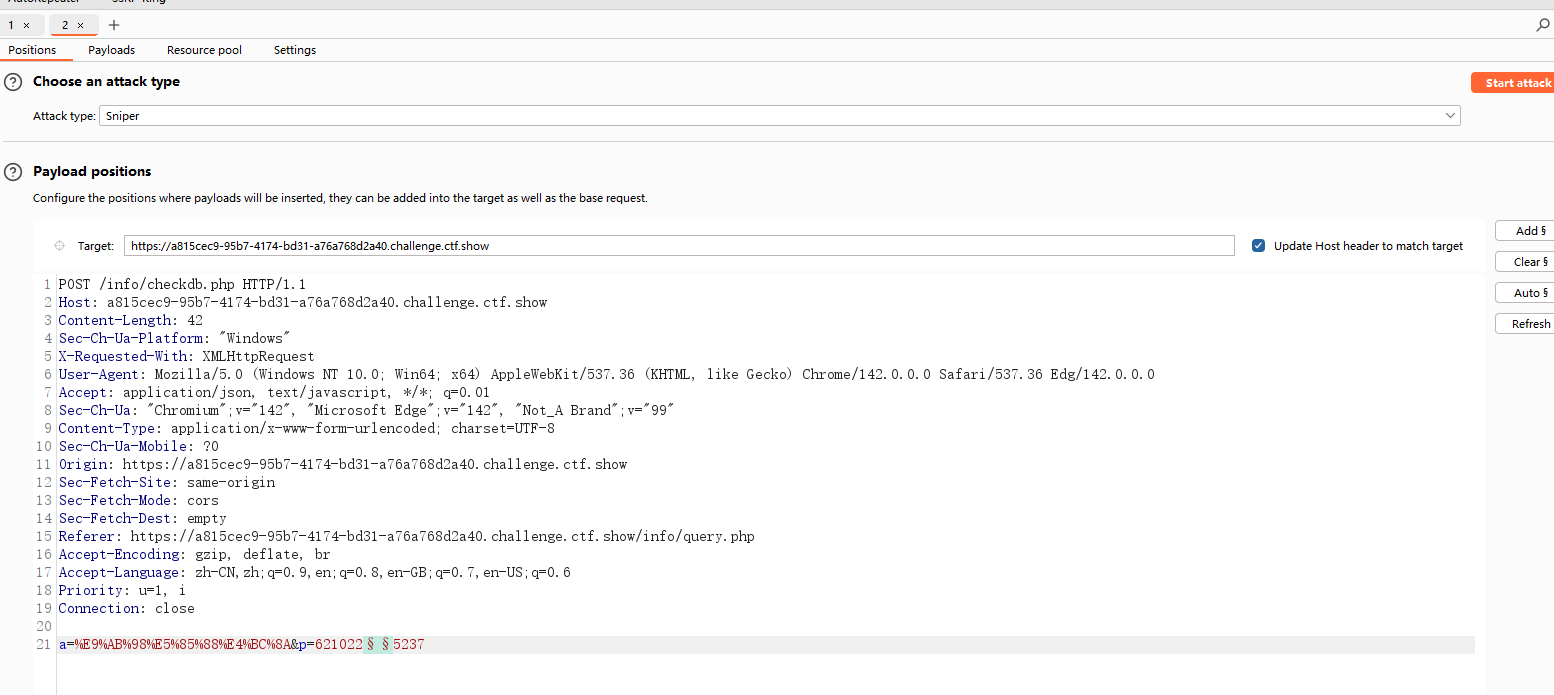Click the Sec-Fetch-Mode: cors line
Viewport: 1554px width, 695px height.
coord(138,500)
